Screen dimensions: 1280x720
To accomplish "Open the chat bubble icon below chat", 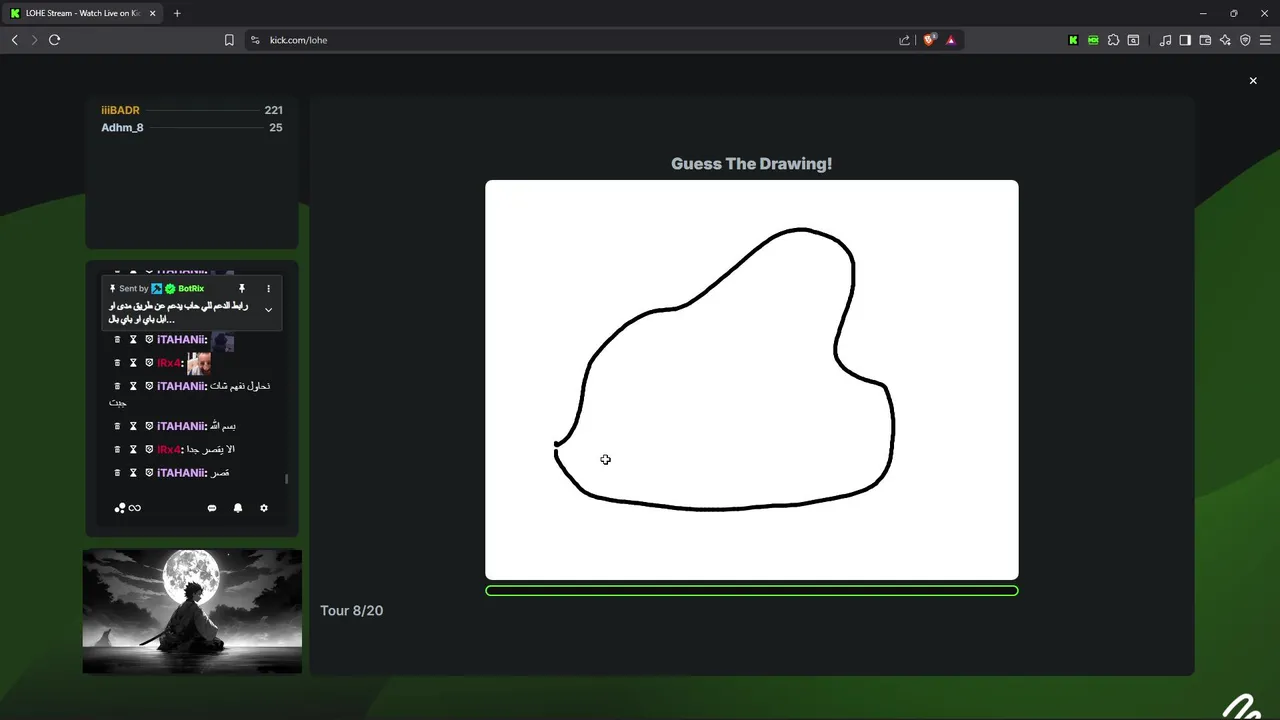I will 212,508.
